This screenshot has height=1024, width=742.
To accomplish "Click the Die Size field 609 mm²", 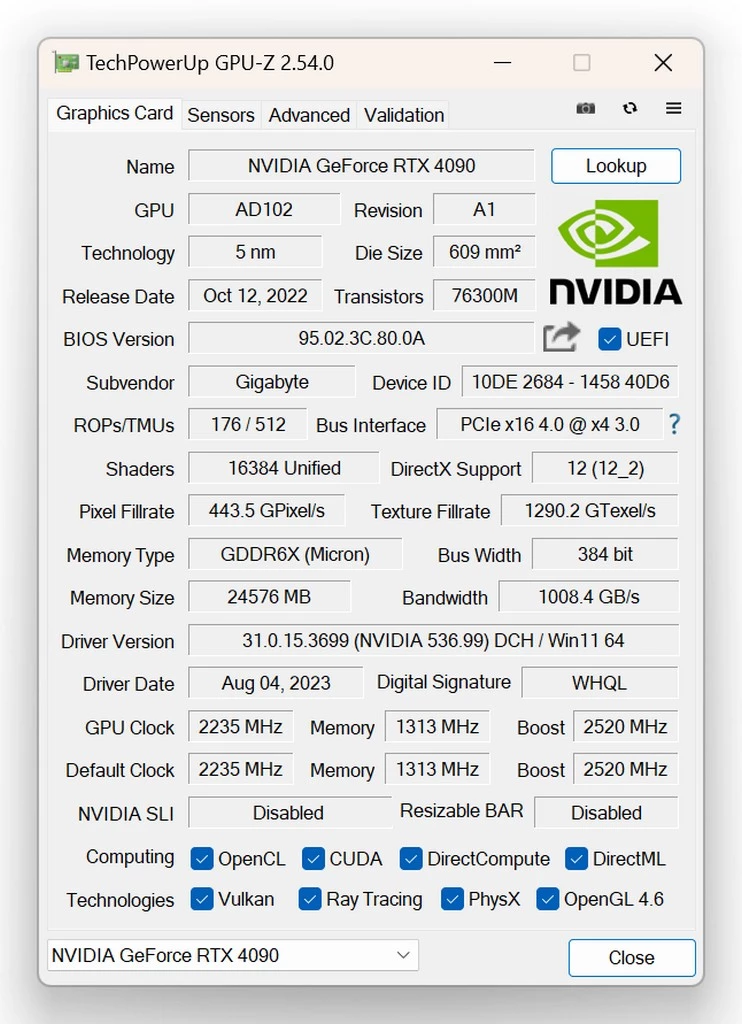I will click(x=484, y=252).
